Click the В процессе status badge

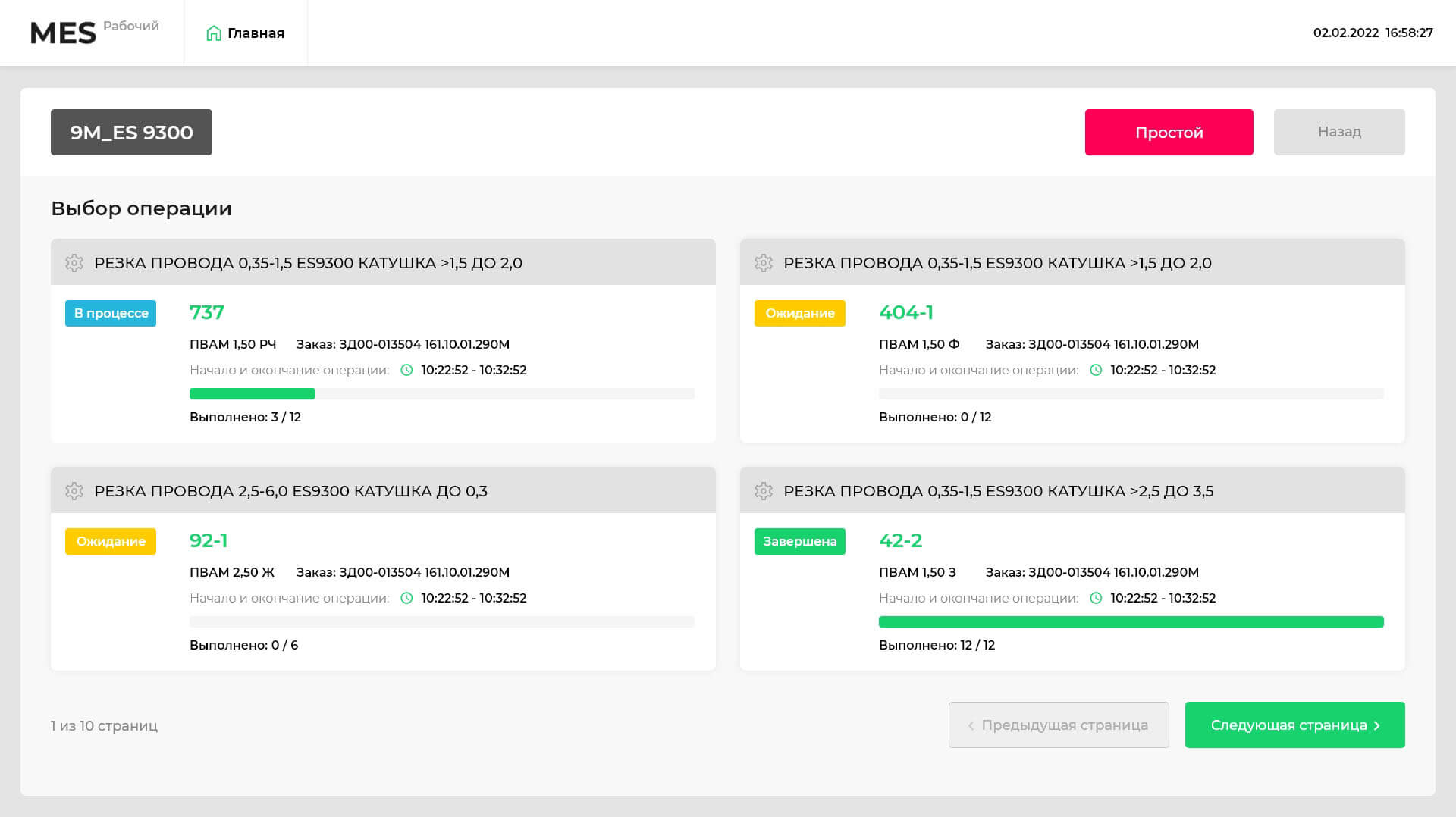[111, 313]
